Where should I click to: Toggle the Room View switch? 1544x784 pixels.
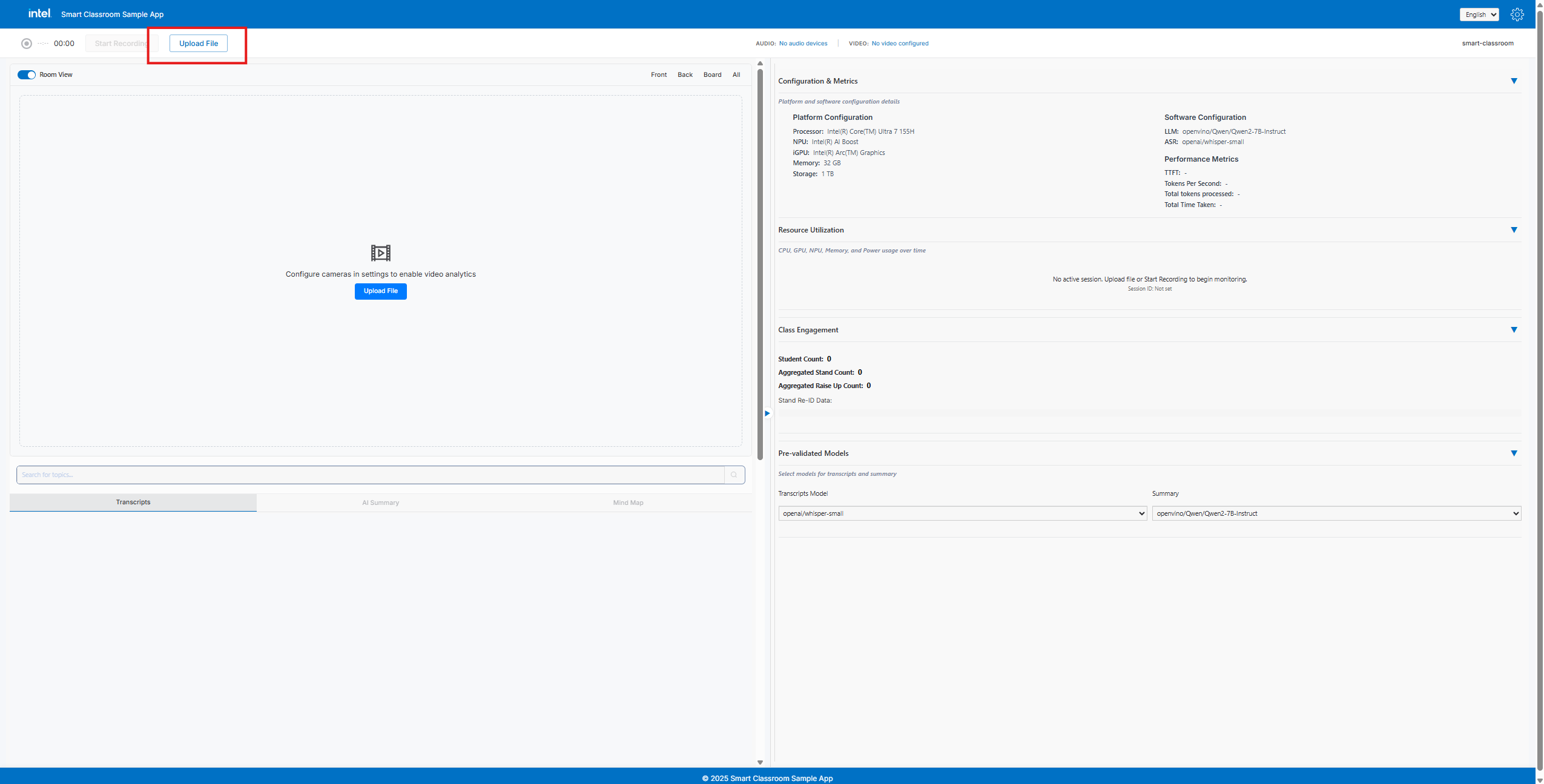[26, 75]
